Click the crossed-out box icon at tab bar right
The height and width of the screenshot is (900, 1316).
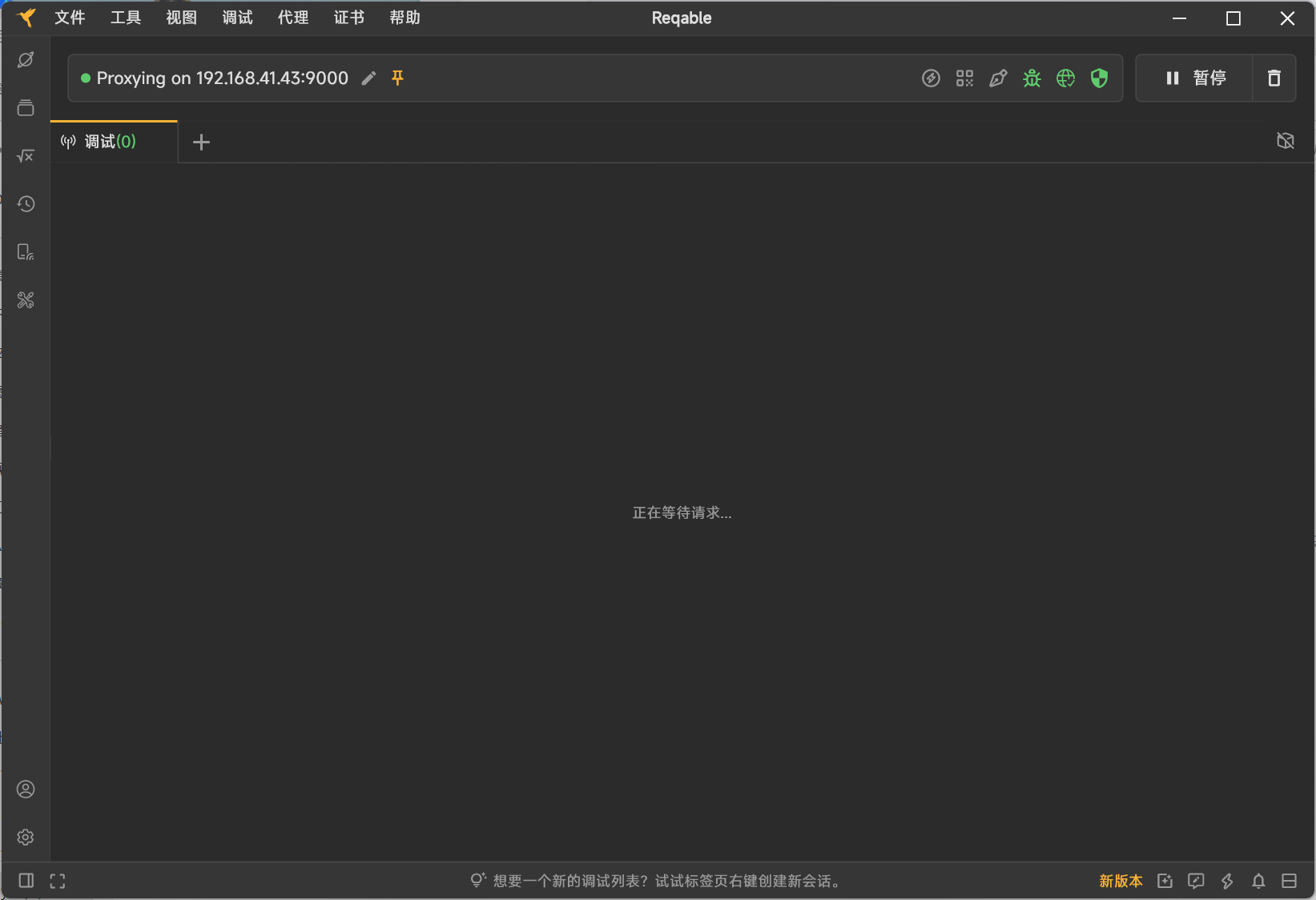coord(1286,141)
